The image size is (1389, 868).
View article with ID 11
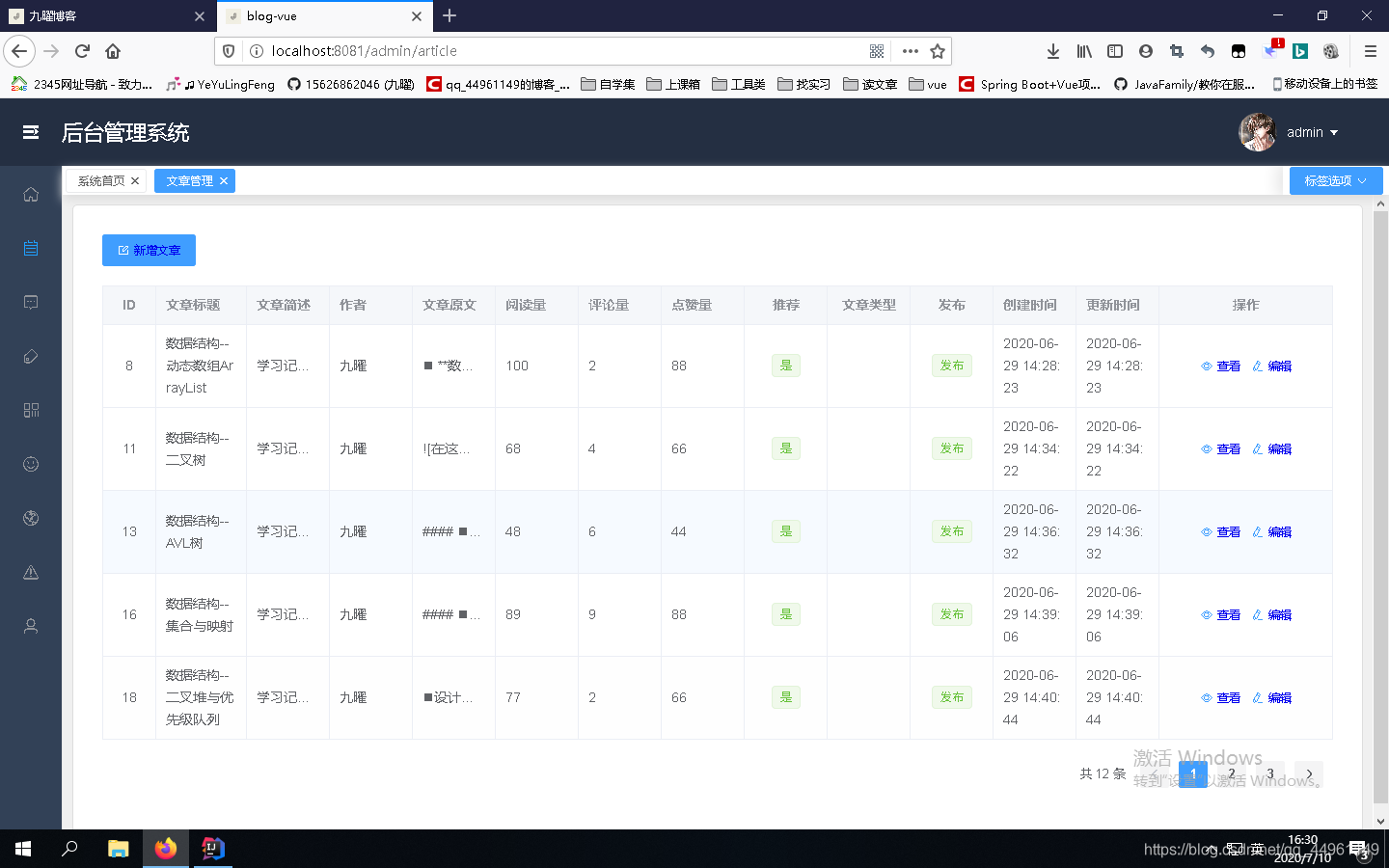1220,448
